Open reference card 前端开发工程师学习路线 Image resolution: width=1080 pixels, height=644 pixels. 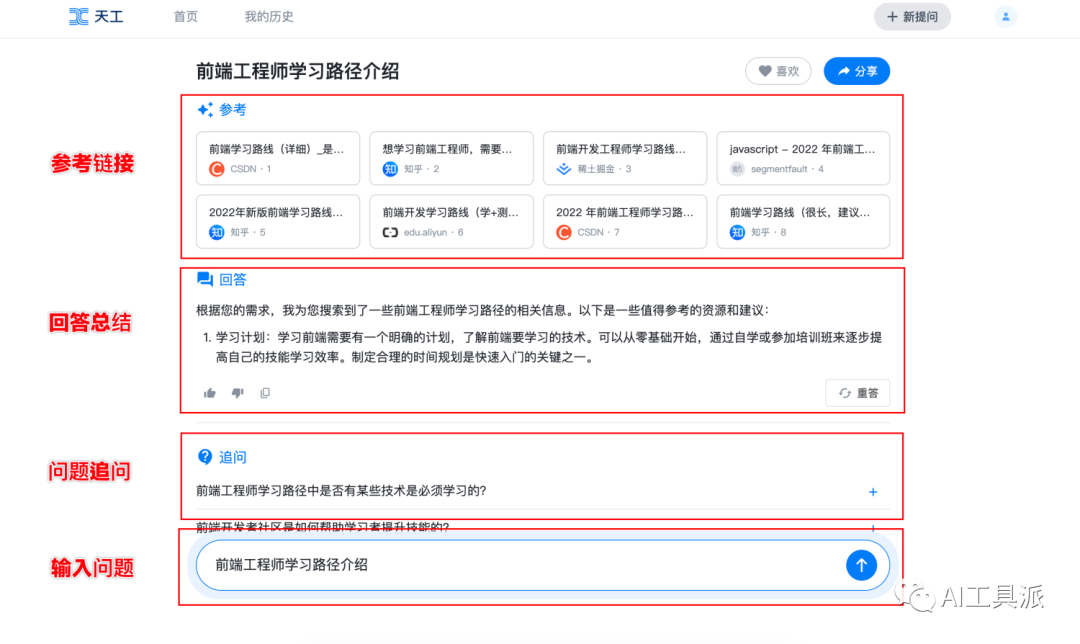[625, 158]
